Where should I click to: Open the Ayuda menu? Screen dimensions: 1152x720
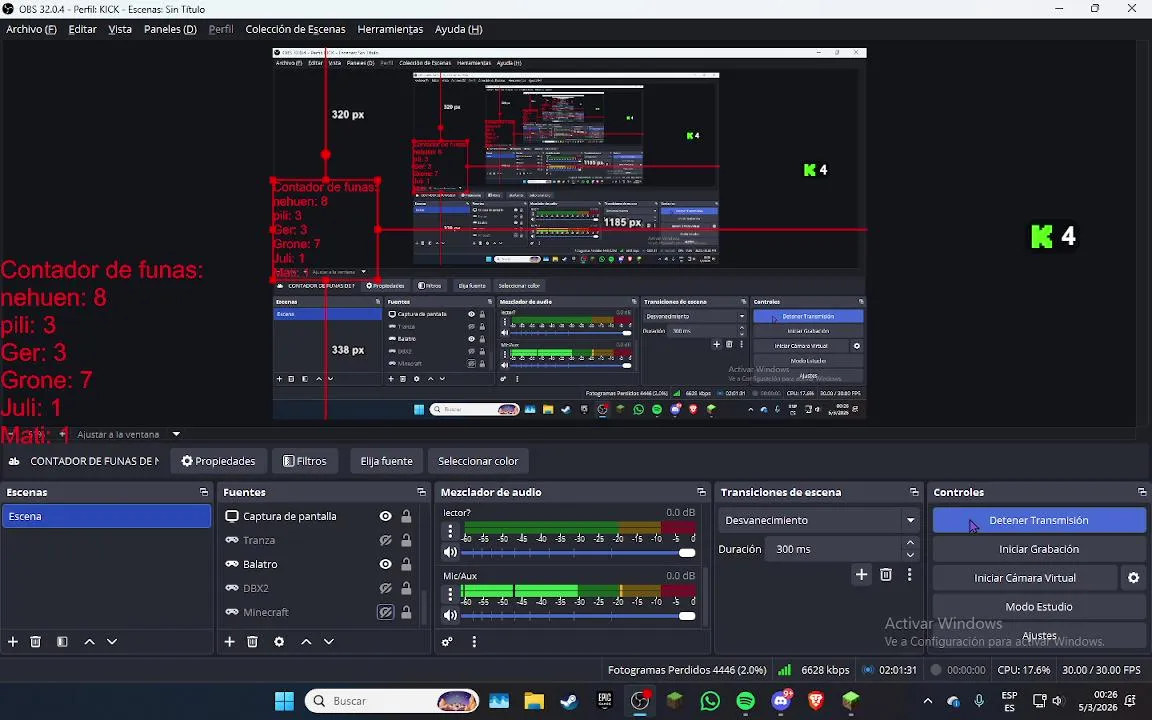458,29
